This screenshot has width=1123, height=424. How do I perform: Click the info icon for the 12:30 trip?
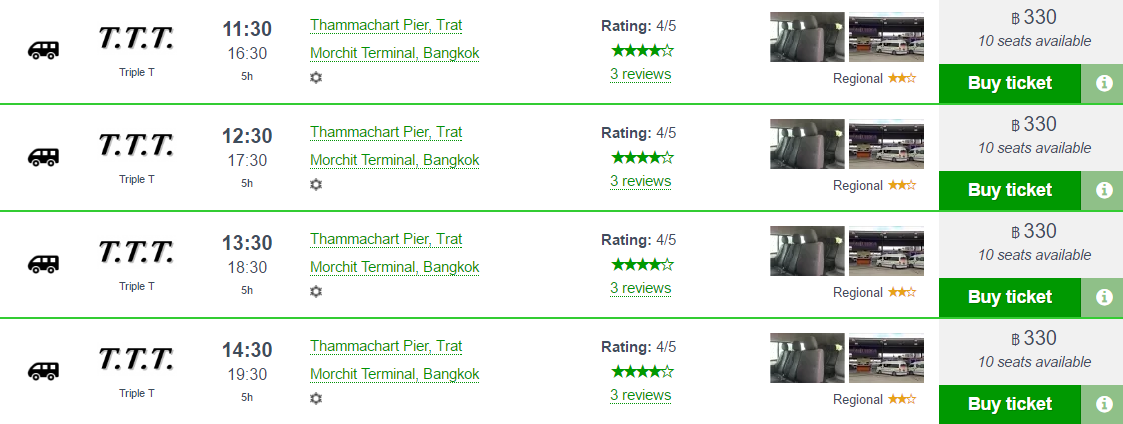pyautogui.click(x=1102, y=191)
